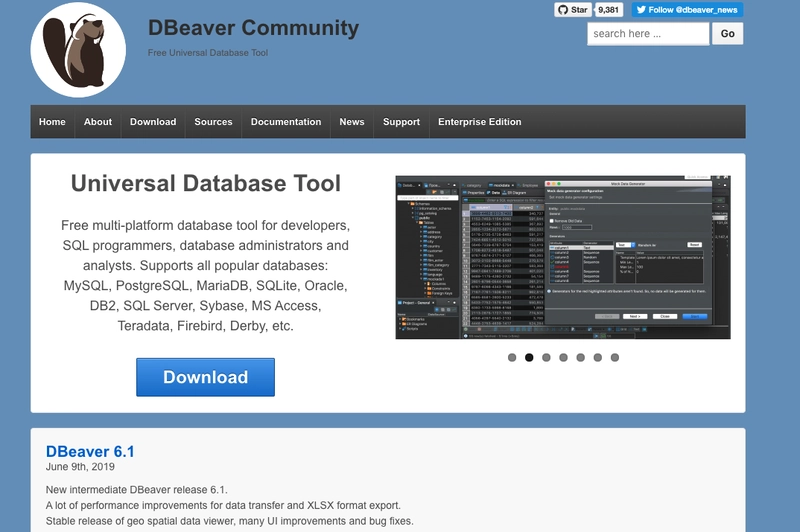Open Enterprise Edition page

tap(480, 122)
